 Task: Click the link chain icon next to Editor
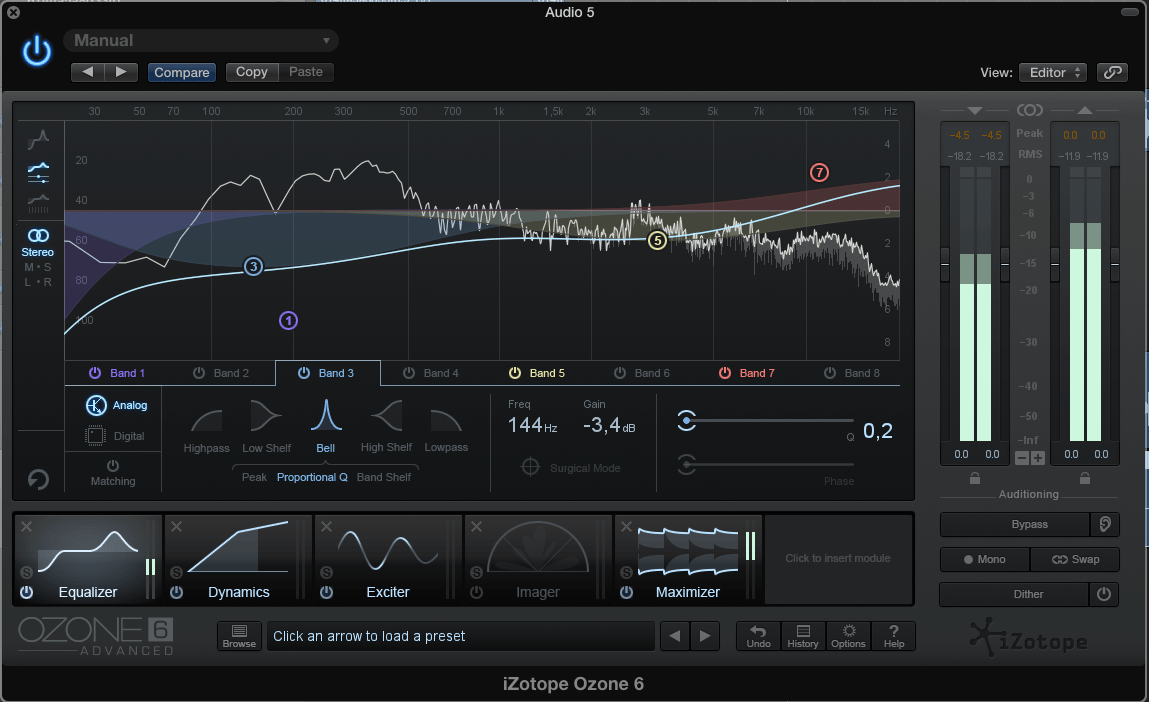point(1112,72)
